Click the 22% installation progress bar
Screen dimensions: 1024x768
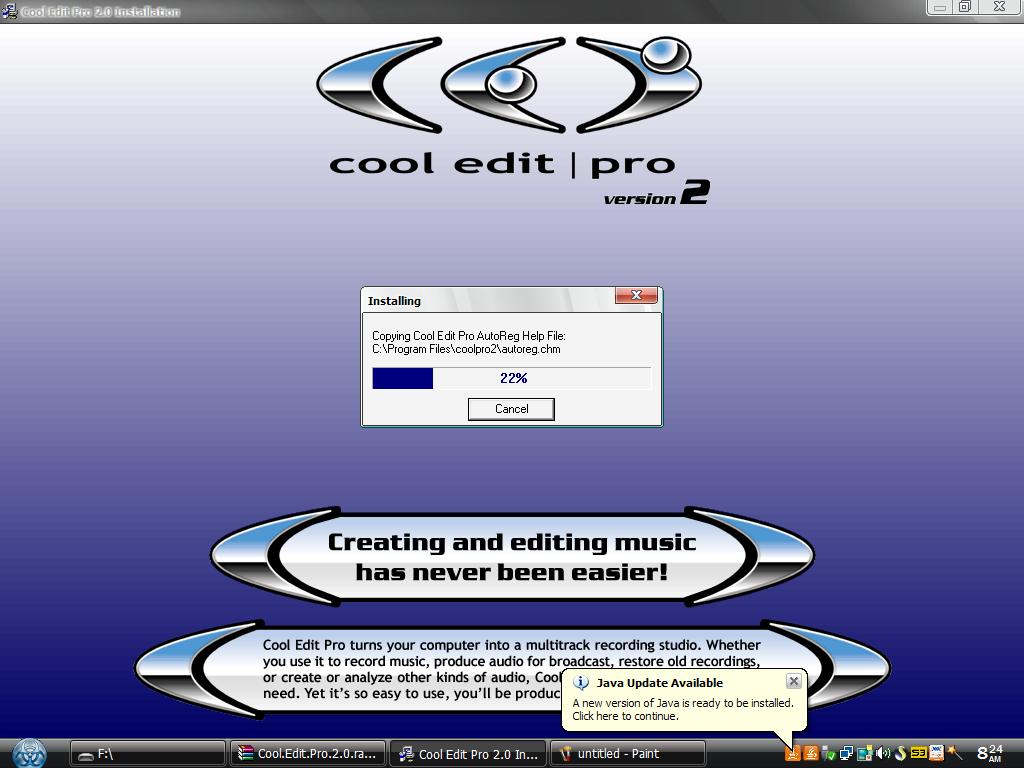(511, 378)
